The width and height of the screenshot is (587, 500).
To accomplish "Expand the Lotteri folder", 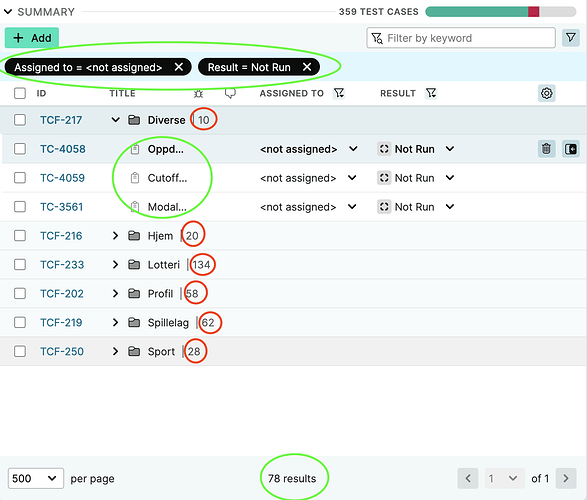I will click(x=115, y=265).
